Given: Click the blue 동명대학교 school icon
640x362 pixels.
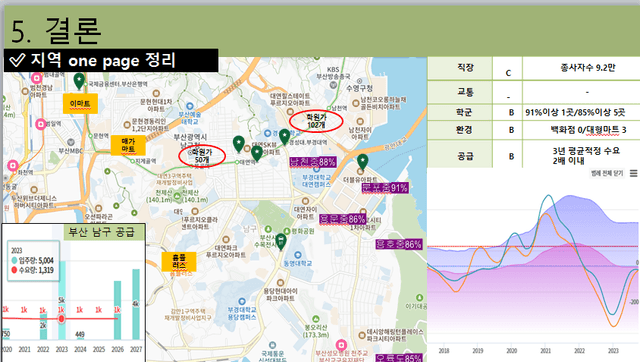Looking at the screenshot, I should coord(298,255).
